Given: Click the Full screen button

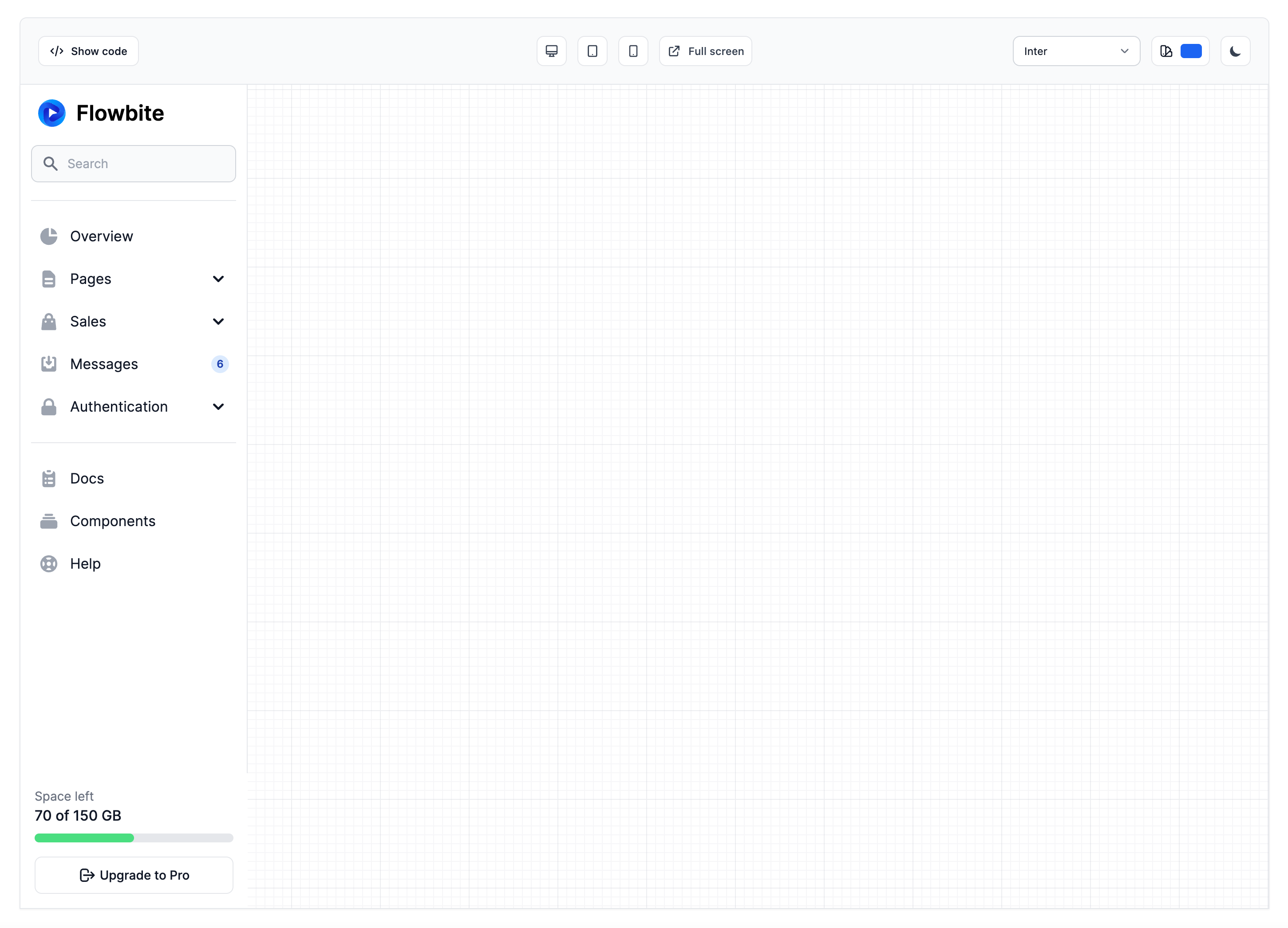Looking at the screenshot, I should [x=705, y=51].
